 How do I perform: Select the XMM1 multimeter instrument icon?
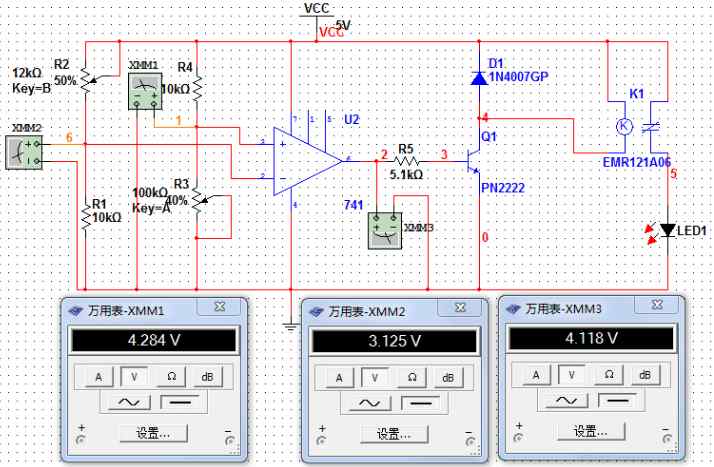click(x=145, y=91)
